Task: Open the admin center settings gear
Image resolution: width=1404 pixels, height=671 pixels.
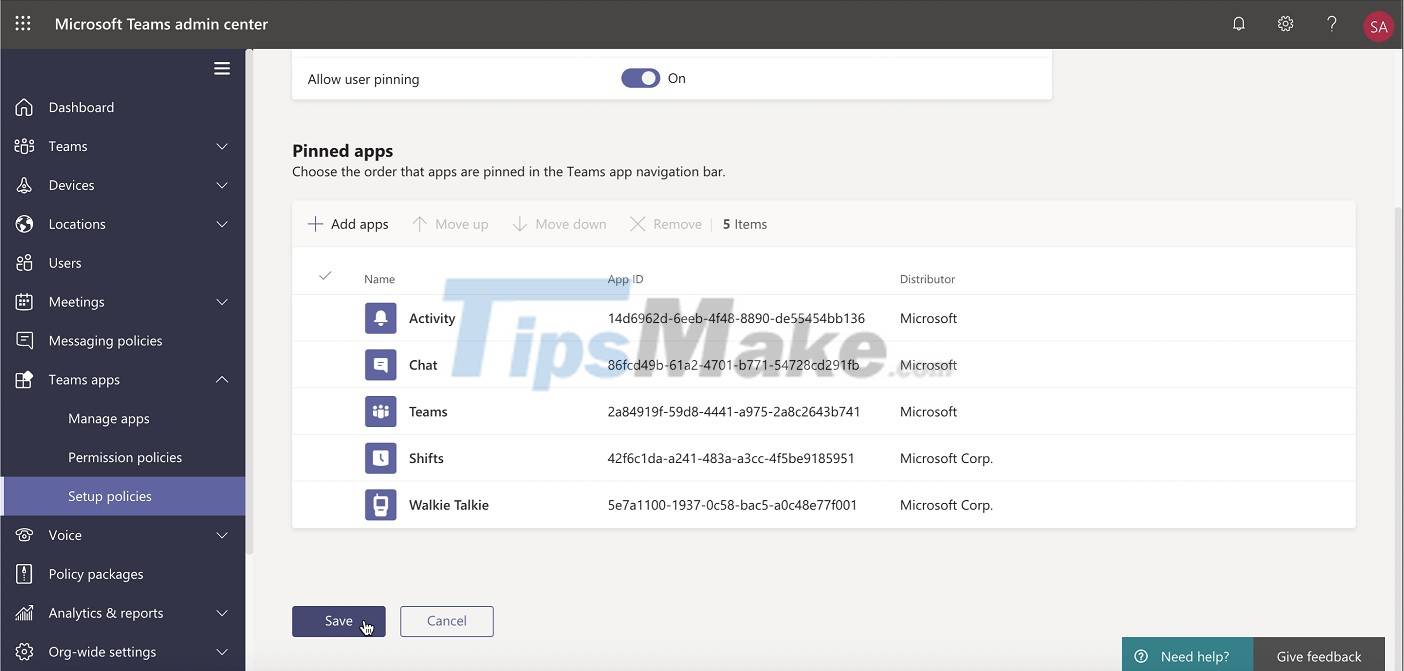Action: [1285, 23]
